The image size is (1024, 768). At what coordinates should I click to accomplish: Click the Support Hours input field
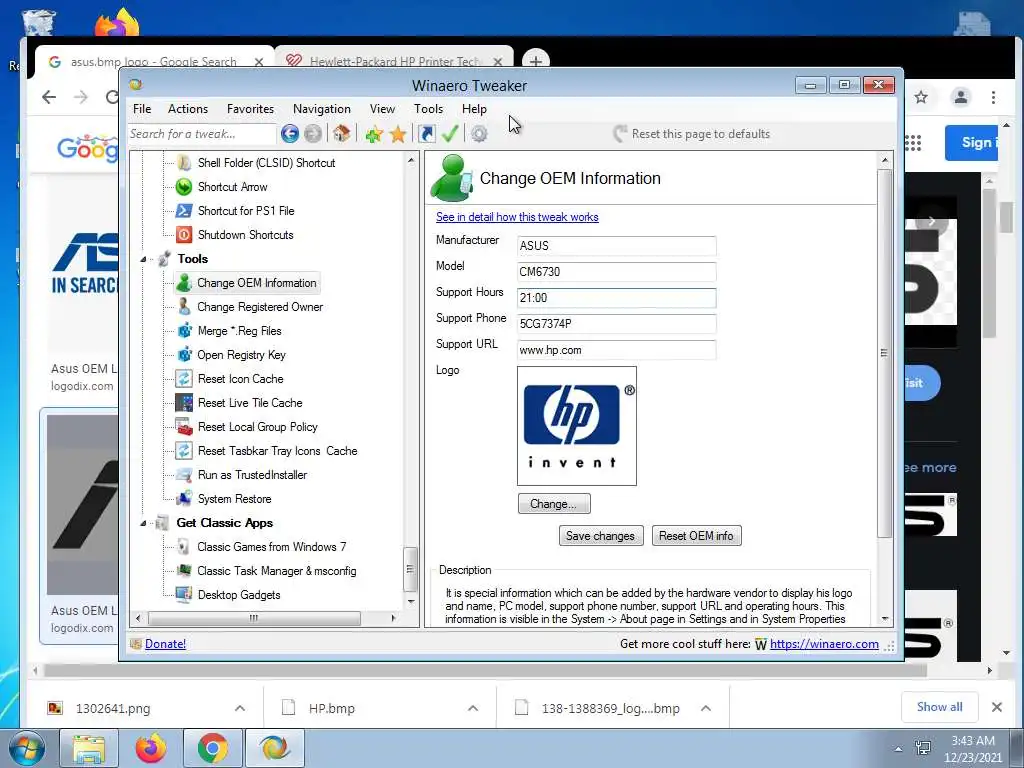click(616, 298)
